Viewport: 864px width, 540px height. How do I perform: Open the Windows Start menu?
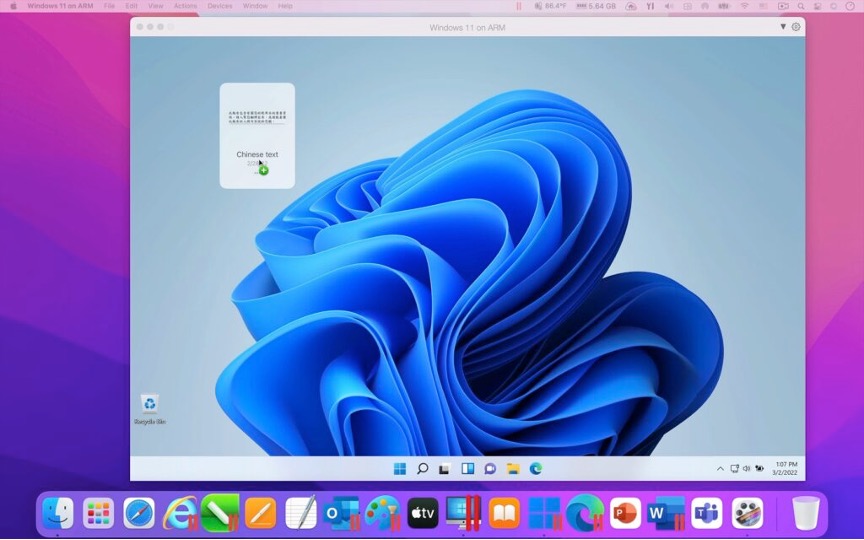pyautogui.click(x=400, y=468)
